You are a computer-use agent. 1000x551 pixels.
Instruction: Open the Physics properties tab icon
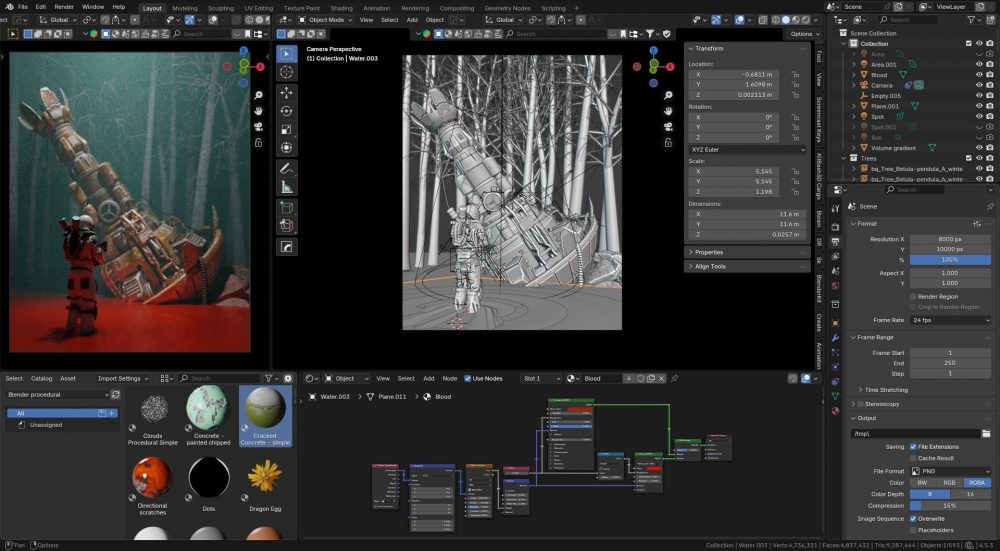835,367
